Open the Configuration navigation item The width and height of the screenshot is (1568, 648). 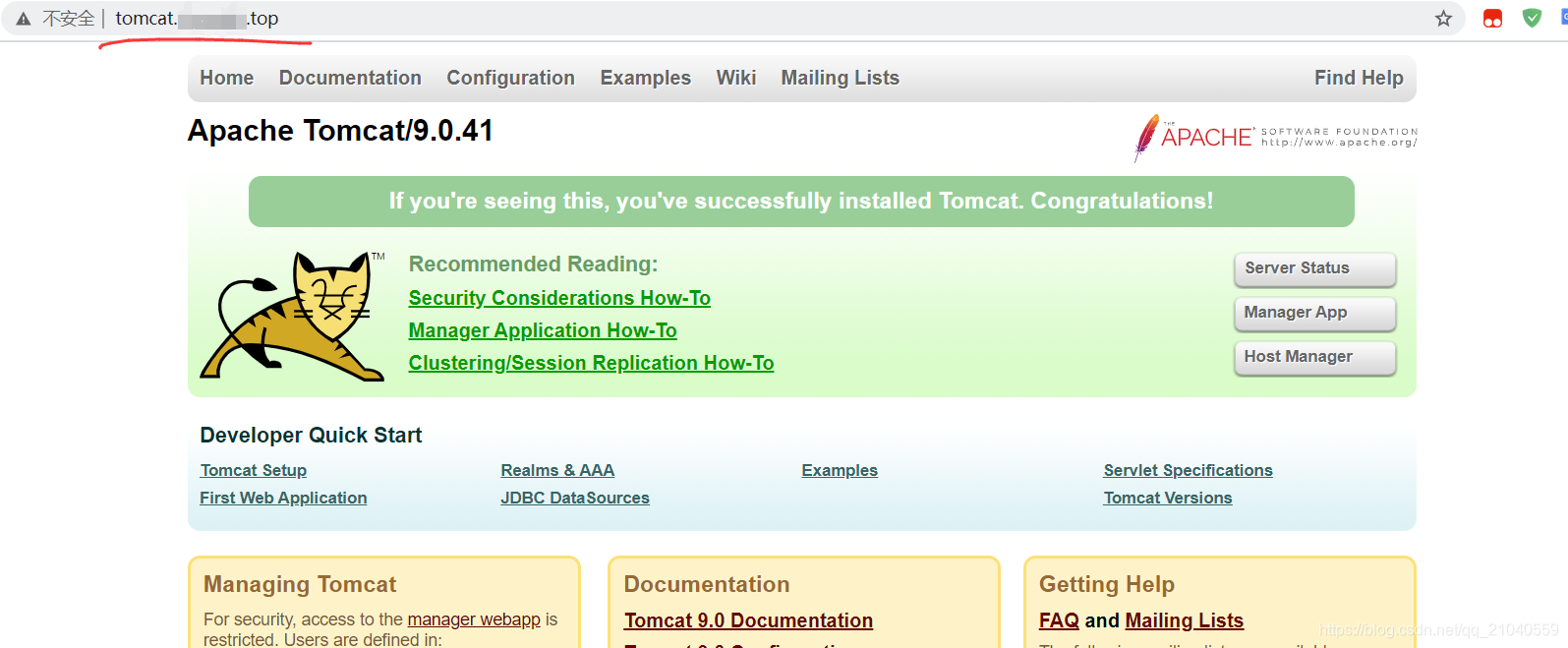[510, 78]
